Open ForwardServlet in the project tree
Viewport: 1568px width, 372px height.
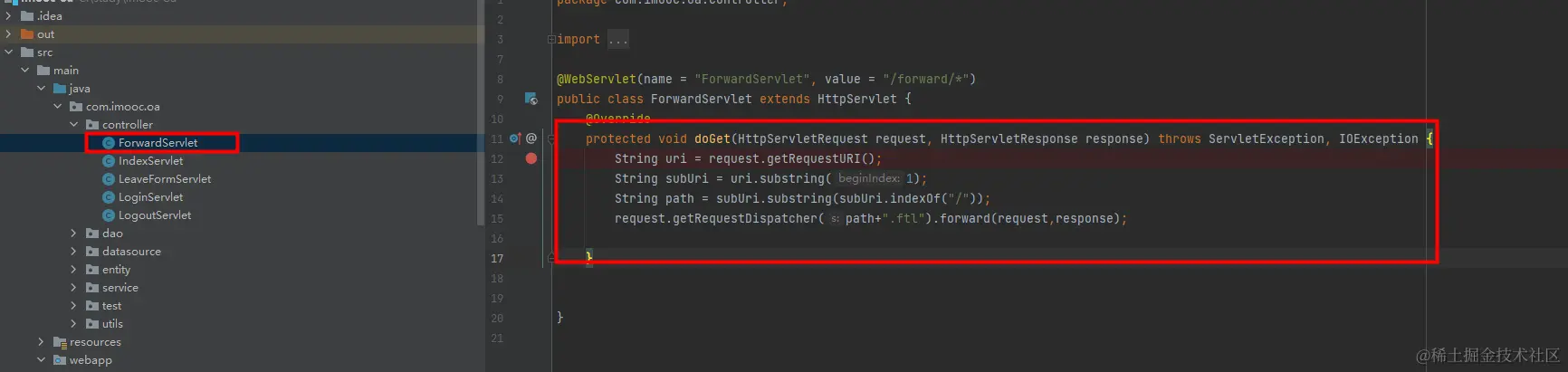point(158,143)
